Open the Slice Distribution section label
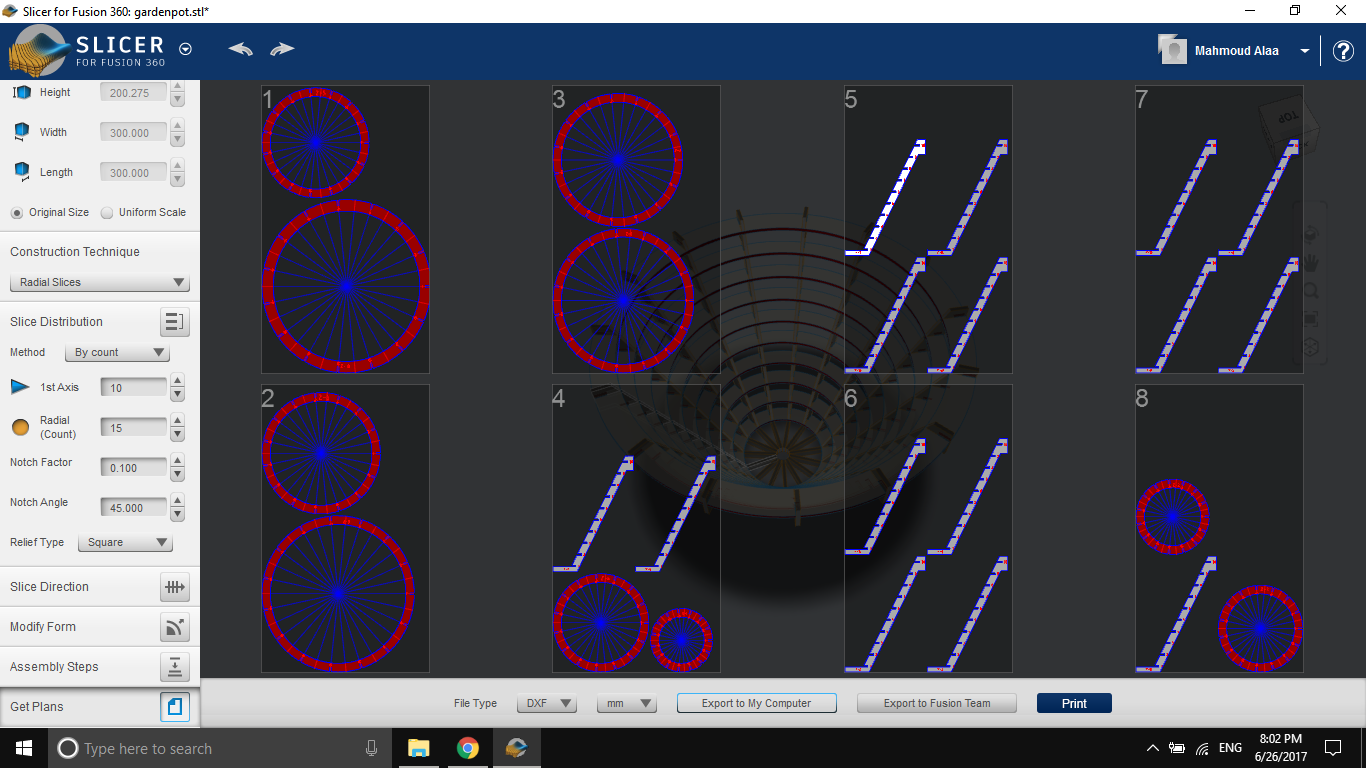This screenshot has height=768, width=1366. (x=56, y=322)
